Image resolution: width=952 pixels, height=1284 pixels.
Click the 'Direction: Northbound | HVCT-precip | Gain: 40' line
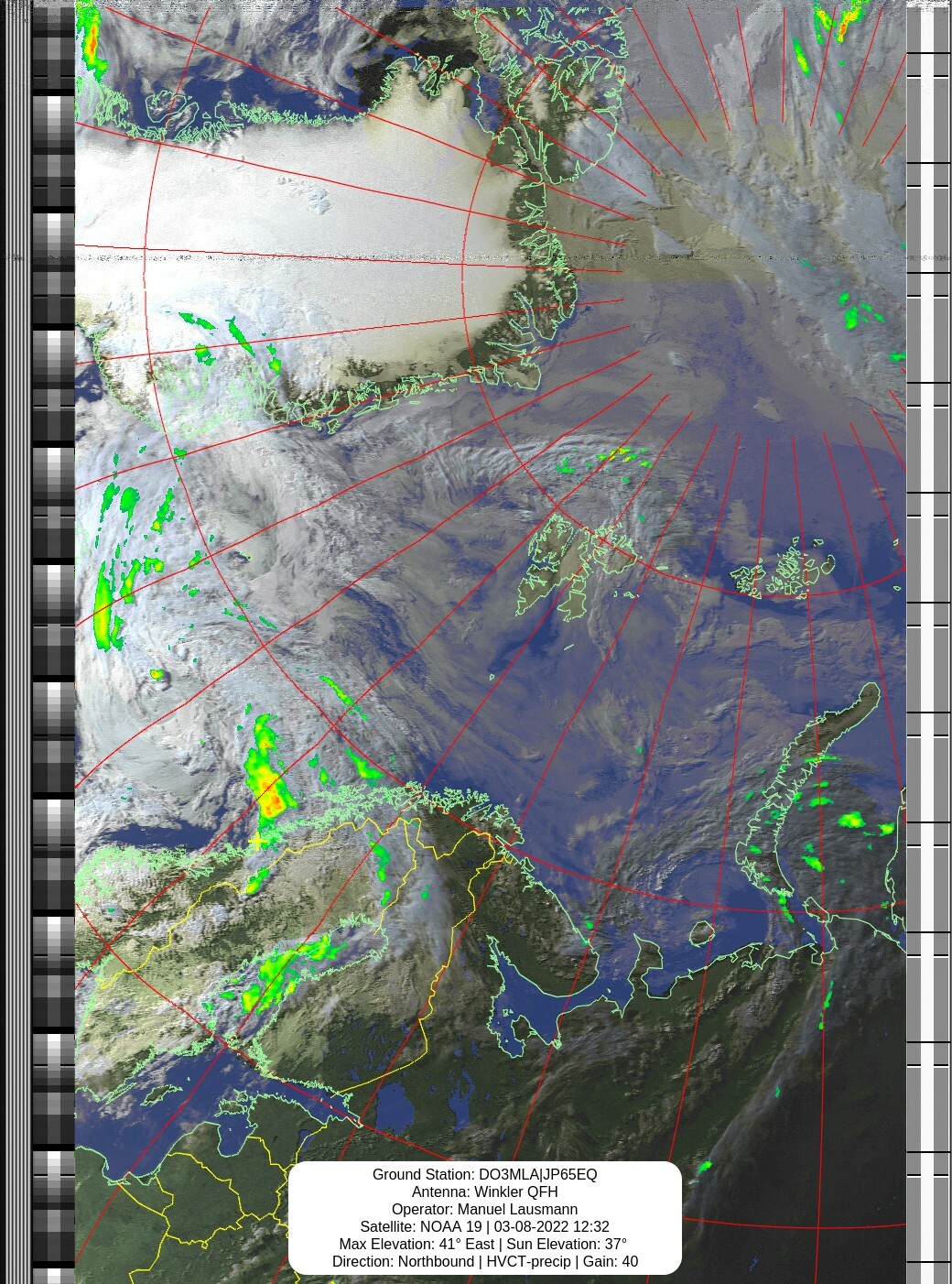(484, 1261)
